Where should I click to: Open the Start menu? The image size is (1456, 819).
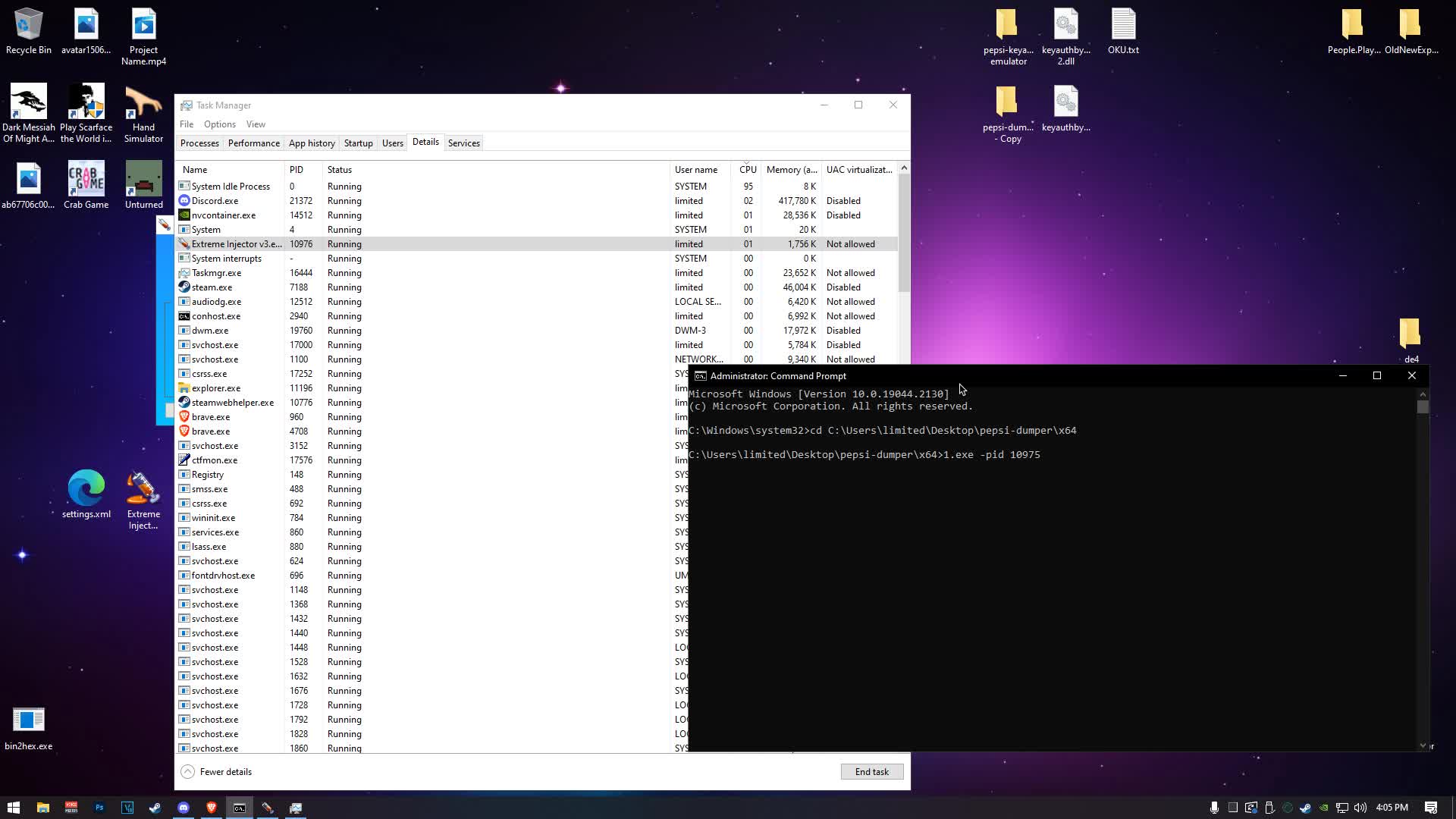14,808
